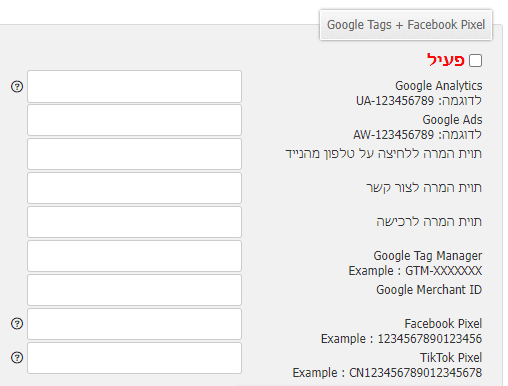Click the Google Analytics label text

[439, 86]
